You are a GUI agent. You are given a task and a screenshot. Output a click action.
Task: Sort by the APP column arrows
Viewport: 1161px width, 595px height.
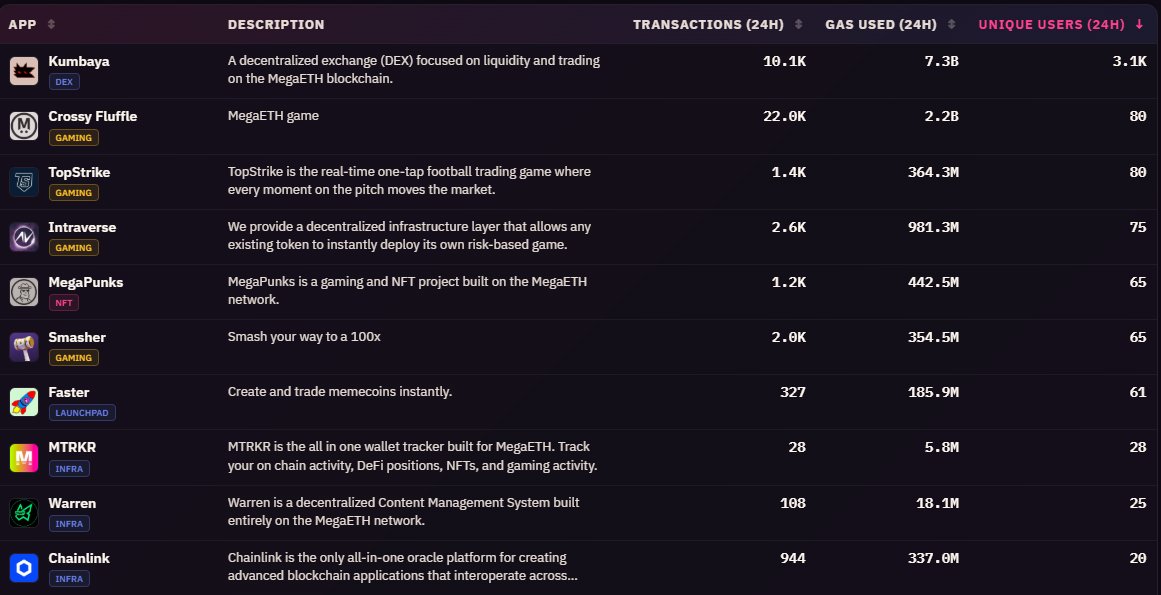pyautogui.click(x=51, y=24)
